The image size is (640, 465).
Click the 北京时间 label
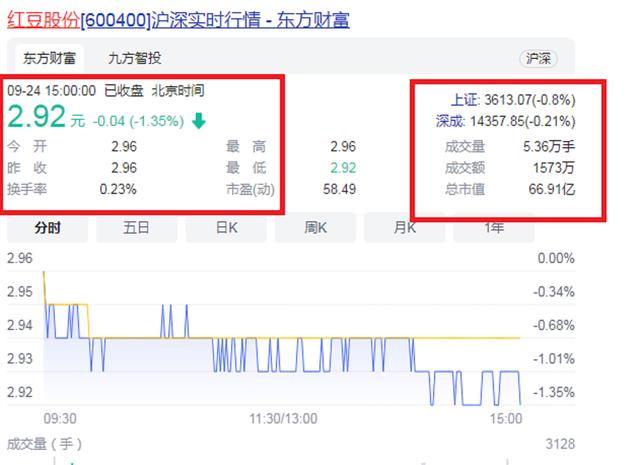click(x=178, y=91)
